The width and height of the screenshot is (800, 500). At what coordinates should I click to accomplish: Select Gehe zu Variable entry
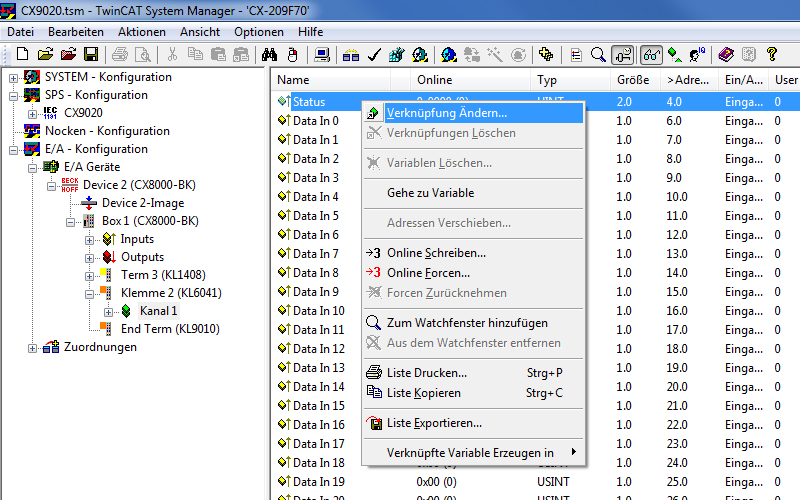pos(473,193)
